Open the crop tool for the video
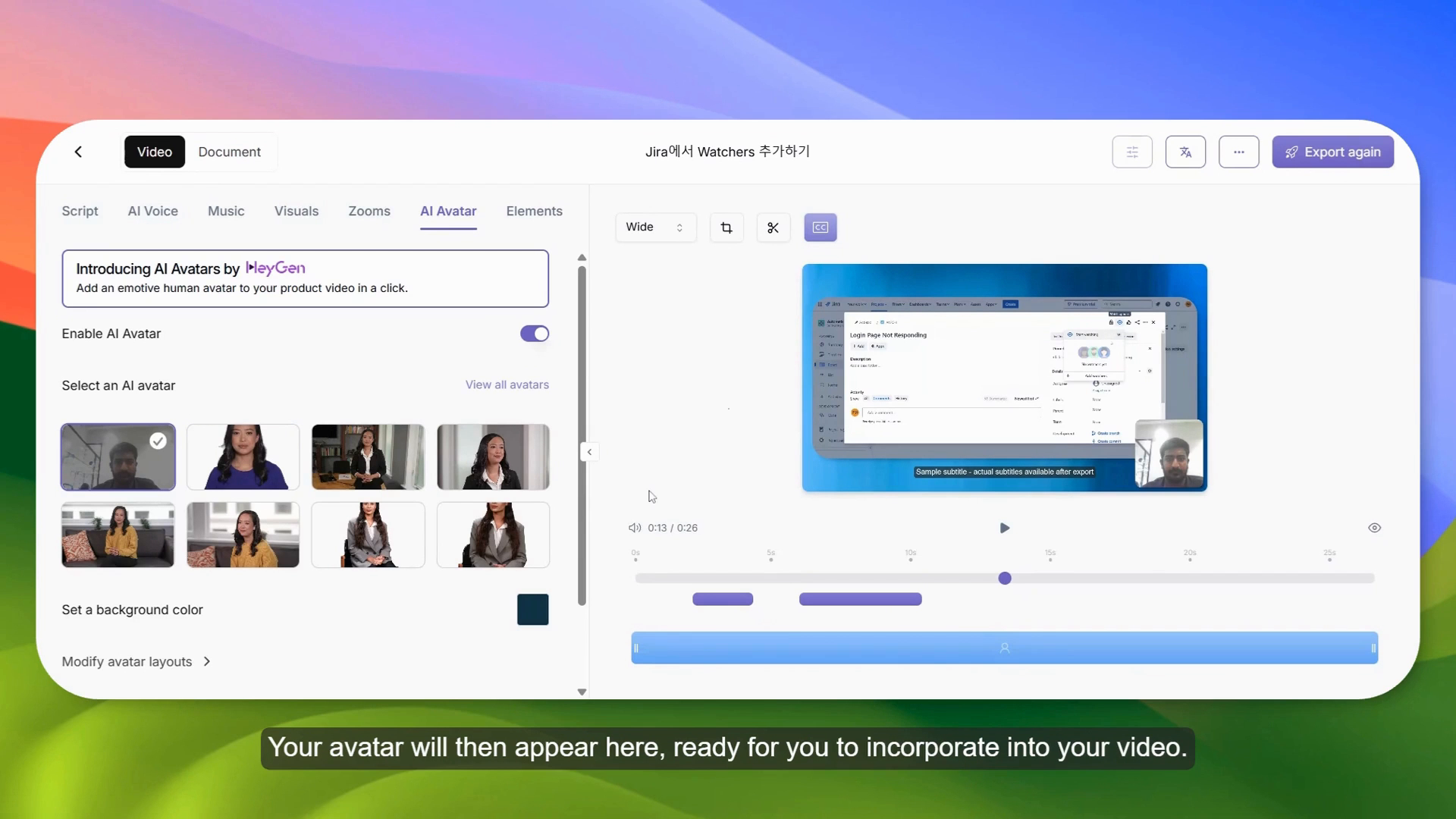1456x819 pixels. pyautogui.click(x=726, y=227)
